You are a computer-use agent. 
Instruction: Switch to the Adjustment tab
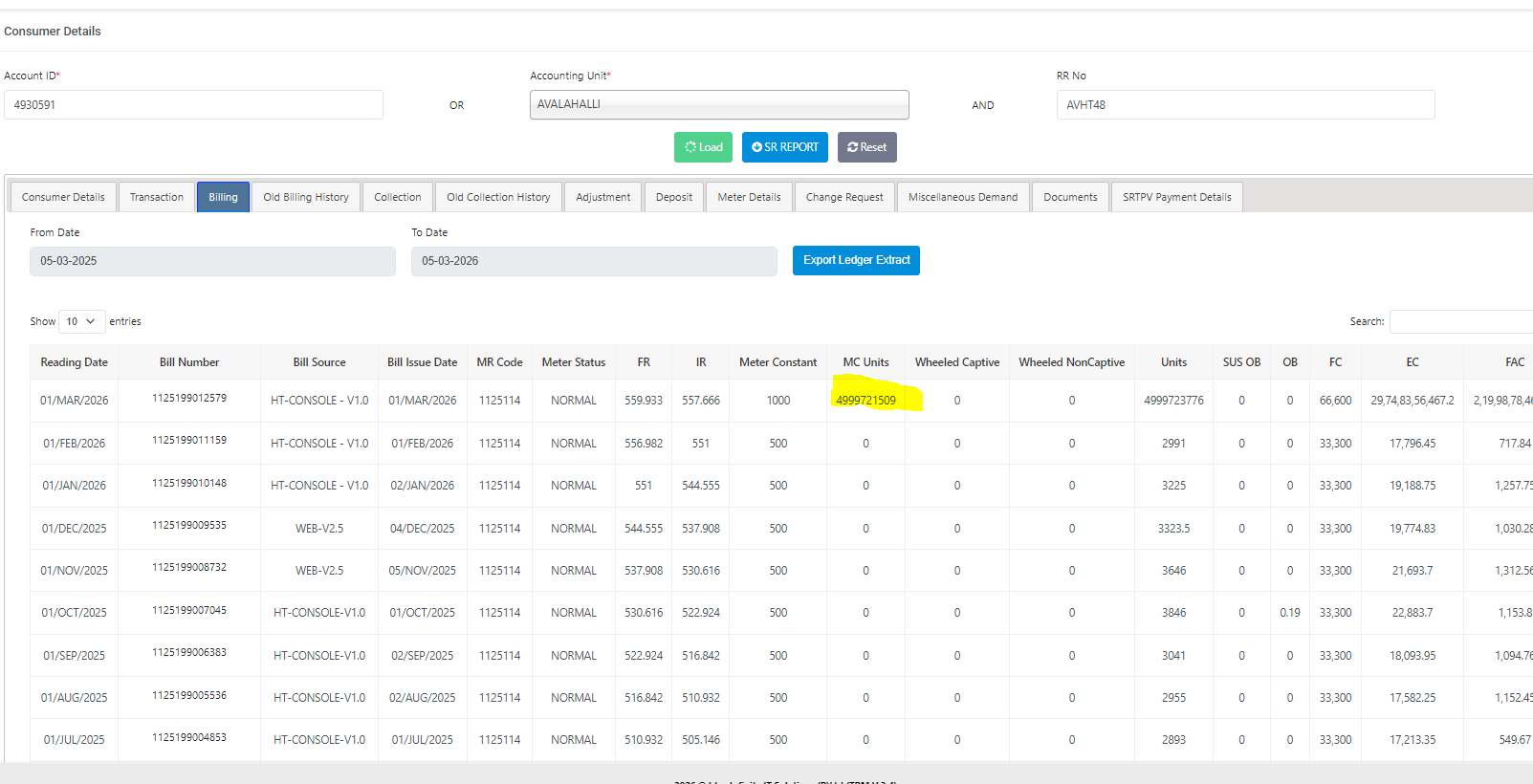click(x=602, y=197)
